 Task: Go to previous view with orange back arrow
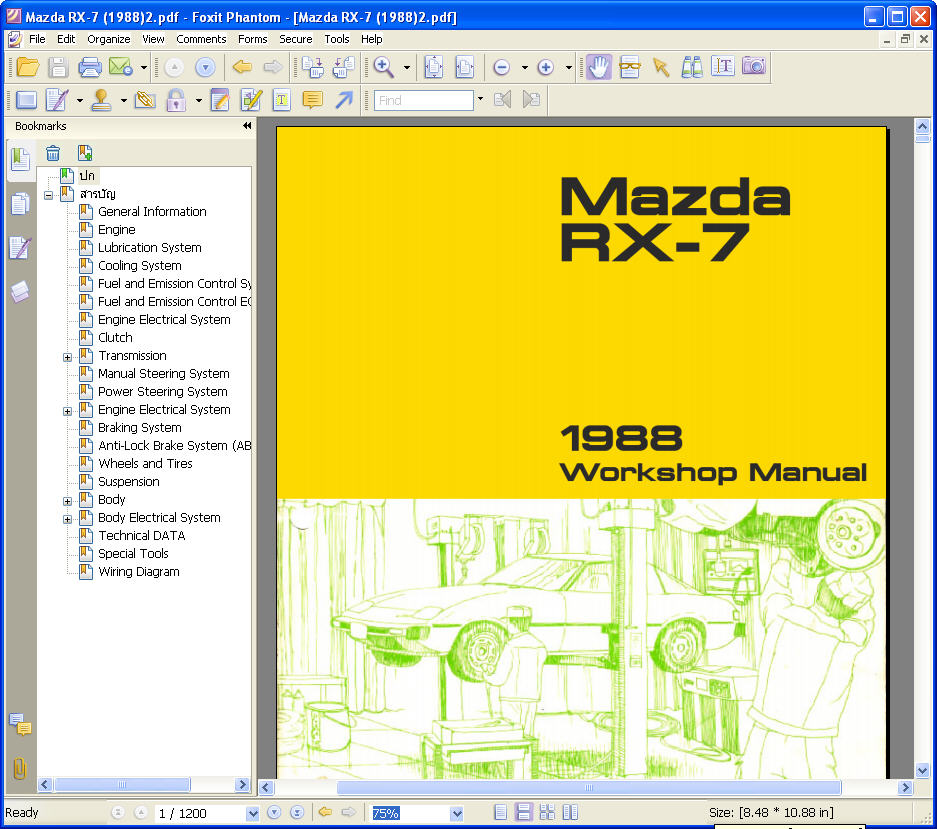(242, 67)
